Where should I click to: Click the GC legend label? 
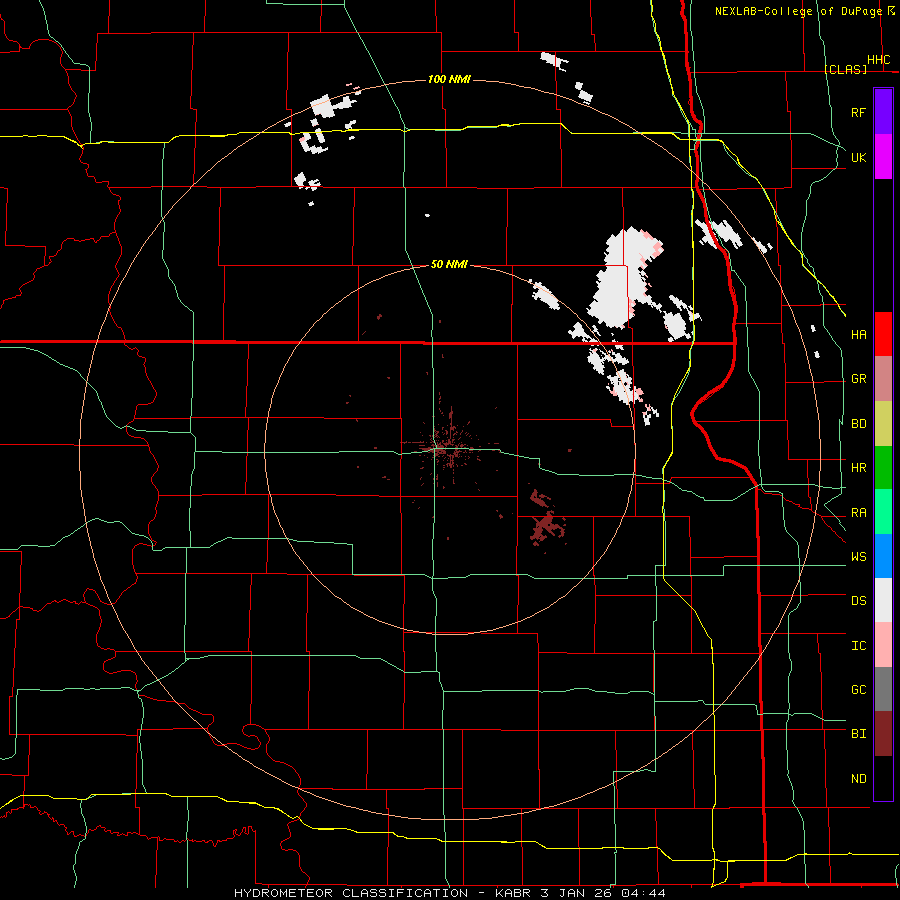tap(859, 689)
